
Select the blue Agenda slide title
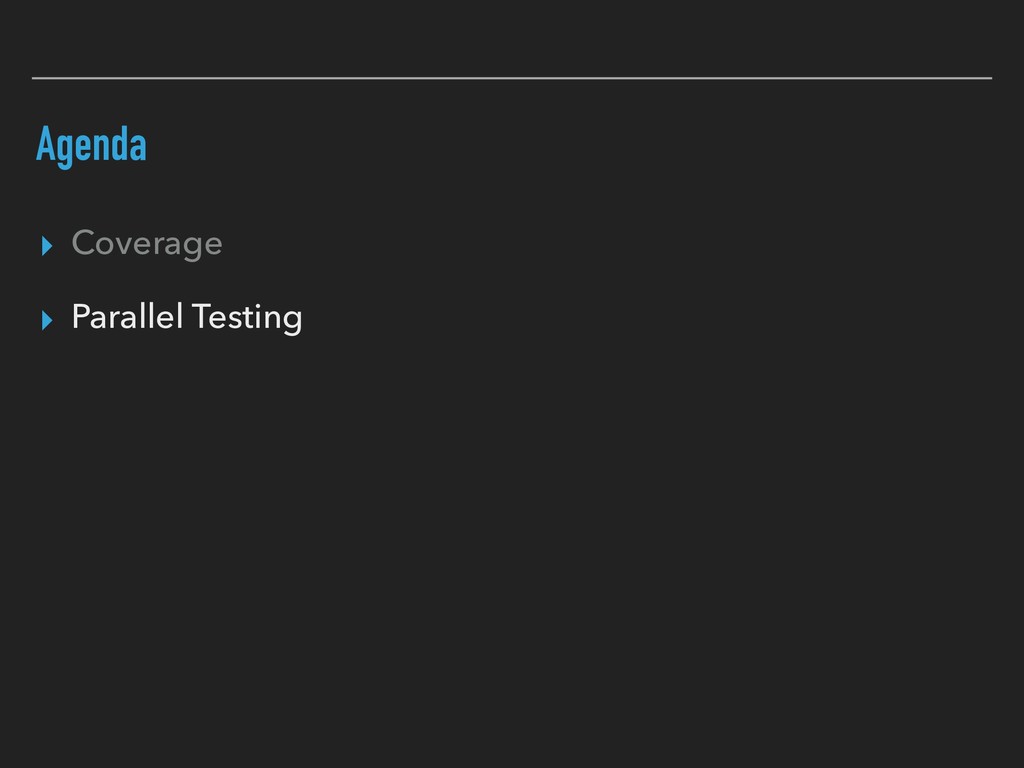click(91, 145)
